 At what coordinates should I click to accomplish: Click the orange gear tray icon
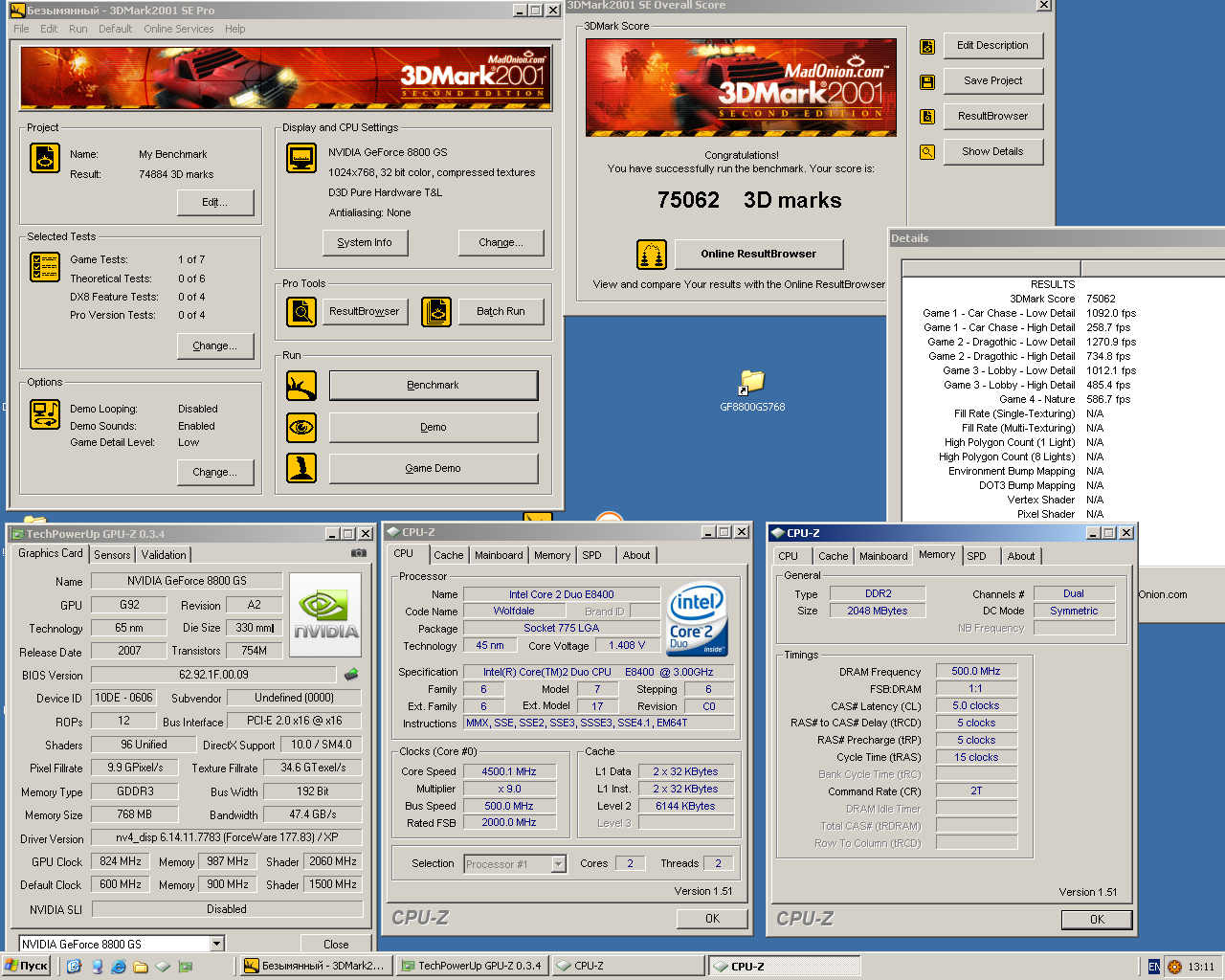click(1174, 967)
